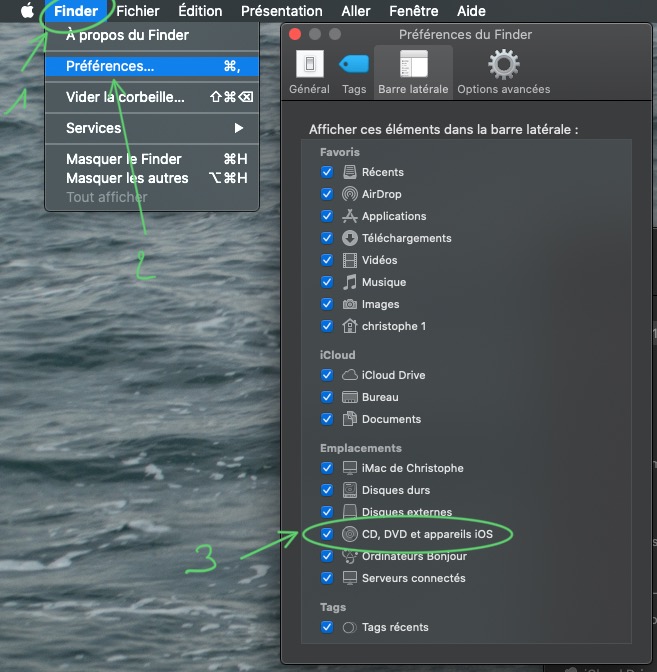Click the Bureau desktop icon
Viewport: 657px width, 672px height.
pos(350,397)
